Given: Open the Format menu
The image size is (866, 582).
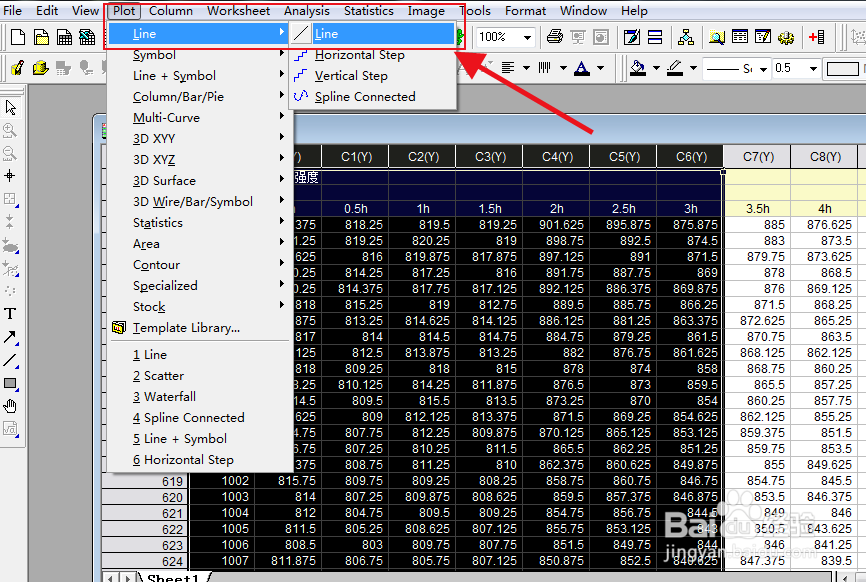Looking at the screenshot, I should tap(525, 10).
